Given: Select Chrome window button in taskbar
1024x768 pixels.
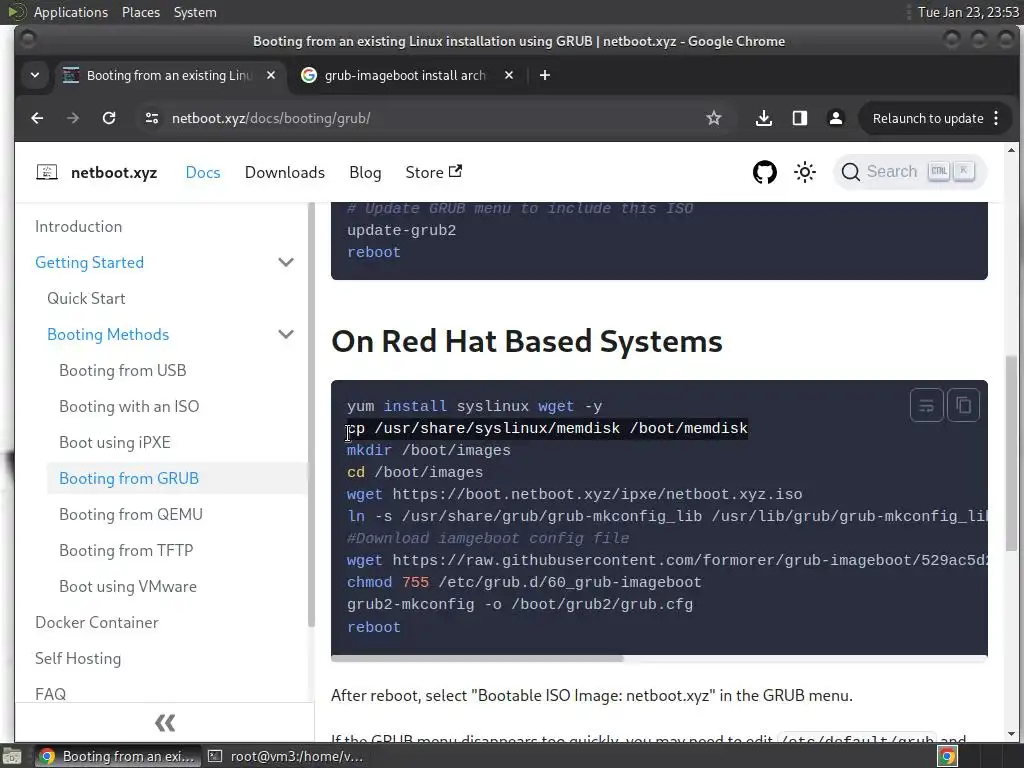Looking at the screenshot, I should (x=116, y=756).
